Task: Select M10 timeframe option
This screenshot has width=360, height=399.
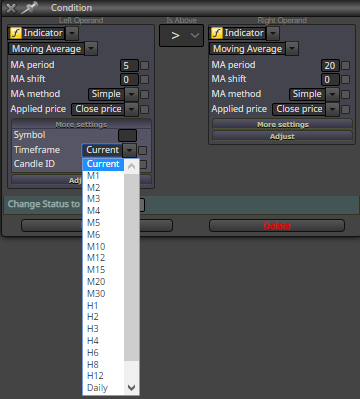Action: pos(103,247)
